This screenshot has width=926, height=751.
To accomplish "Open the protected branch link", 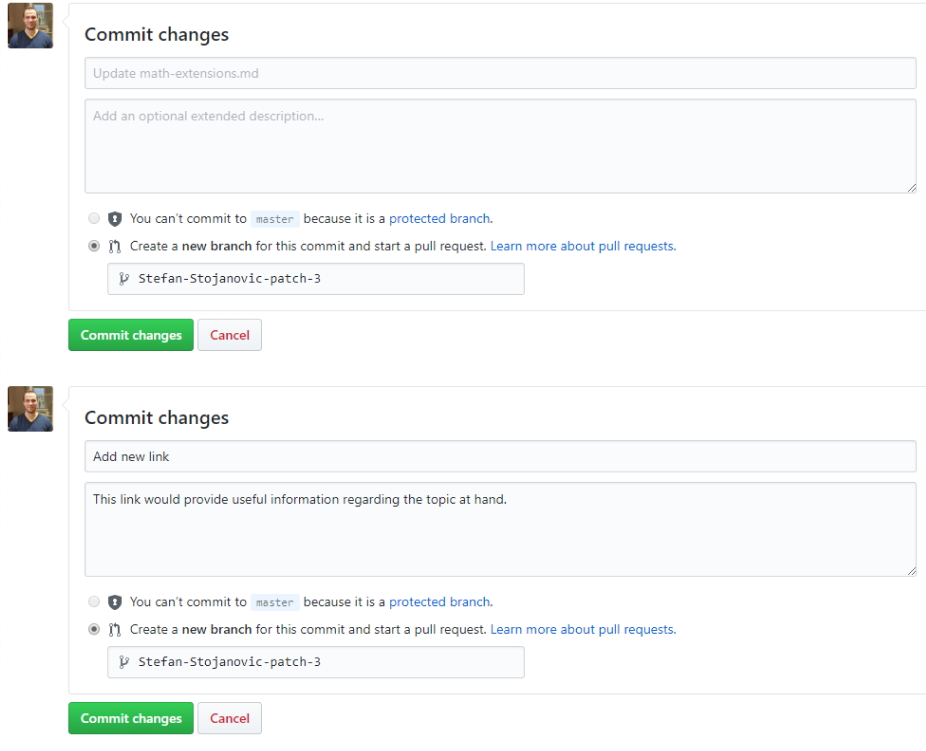I will (x=439, y=218).
